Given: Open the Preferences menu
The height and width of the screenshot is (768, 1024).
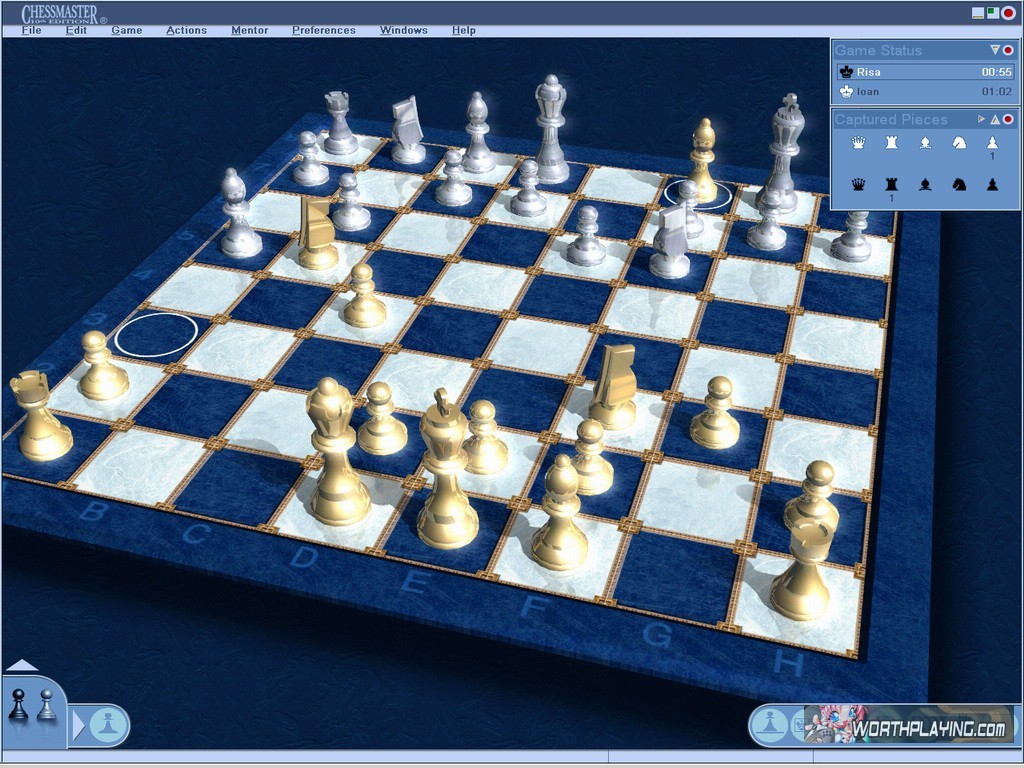Looking at the screenshot, I should [x=323, y=30].
